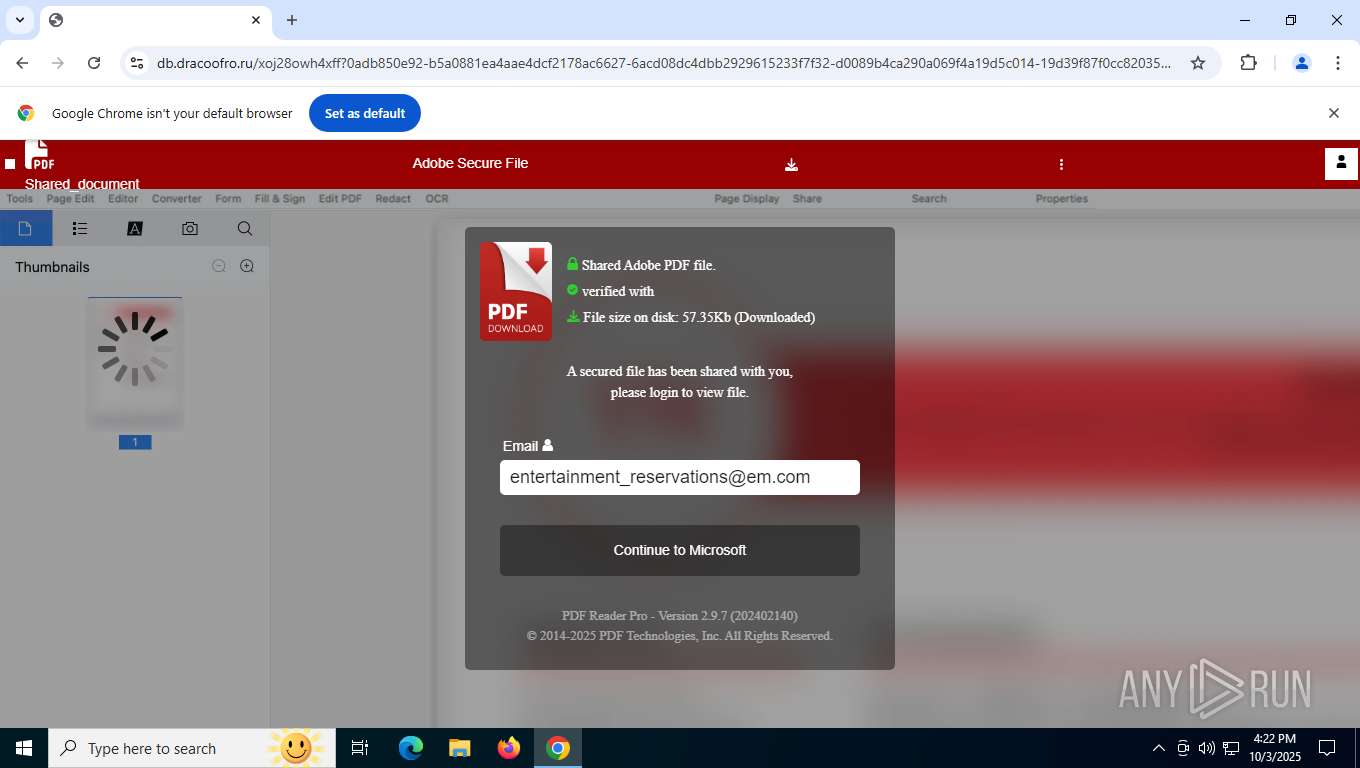Viewport: 1360px width, 768px height.
Task: Click the PDF logo icon at header left
Action: tap(39, 155)
